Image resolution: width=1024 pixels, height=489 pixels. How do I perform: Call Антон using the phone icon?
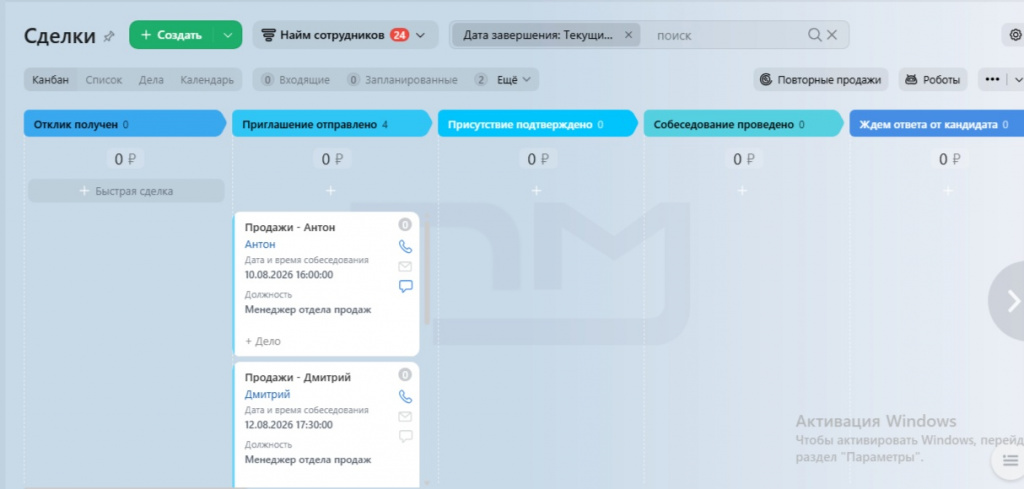[406, 246]
